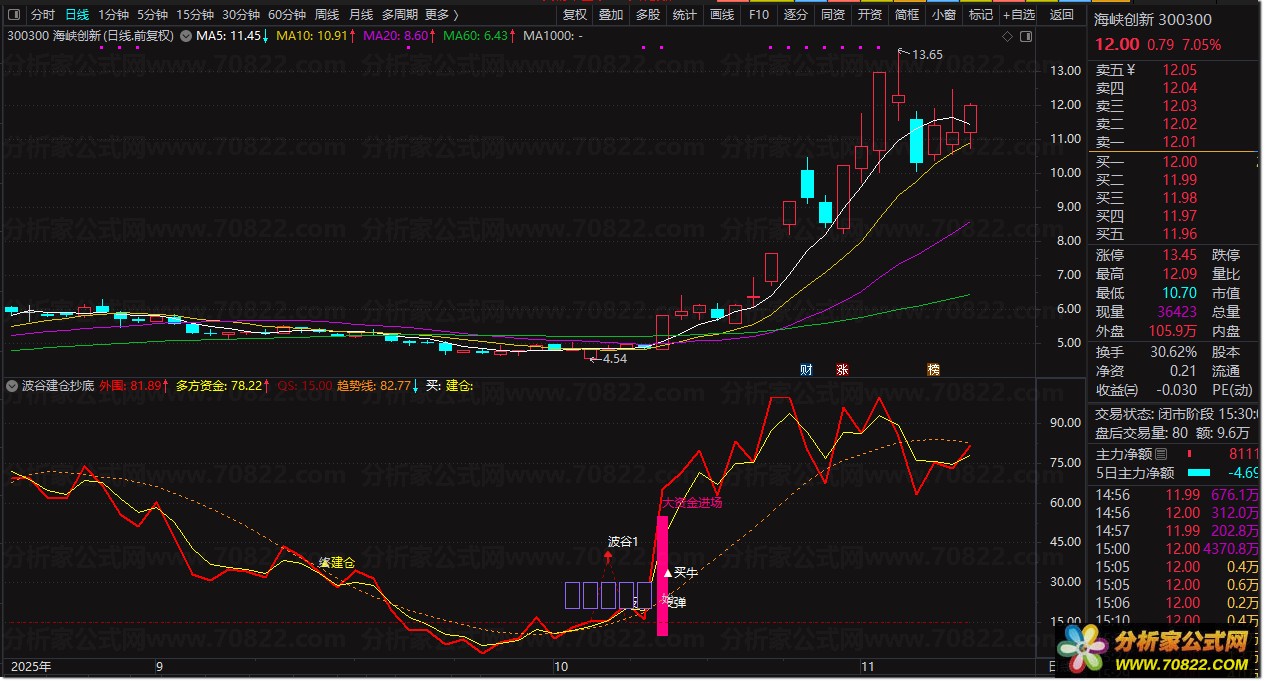Switch to 30分钟 period
Image resolution: width=1265 pixels, height=681 pixels.
pyautogui.click(x=242, y=15)
